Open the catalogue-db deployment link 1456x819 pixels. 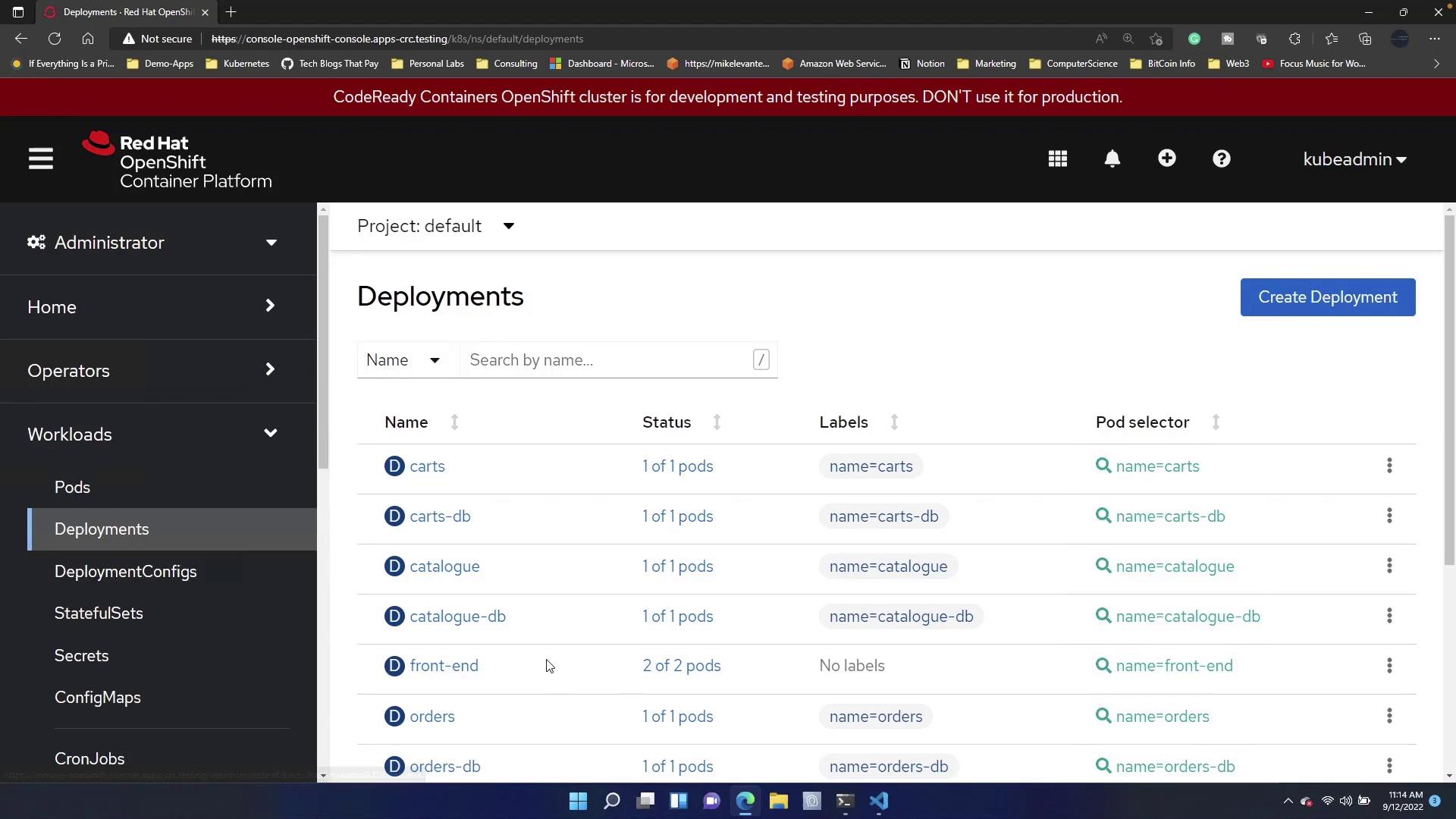457,617
